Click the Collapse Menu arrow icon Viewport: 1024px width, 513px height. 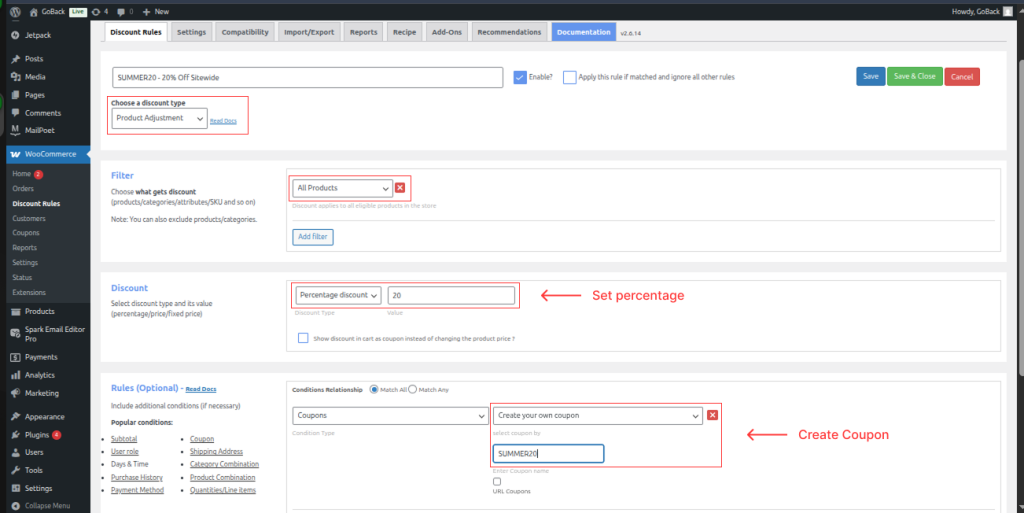pyautogui.click(x=16, y=506)
